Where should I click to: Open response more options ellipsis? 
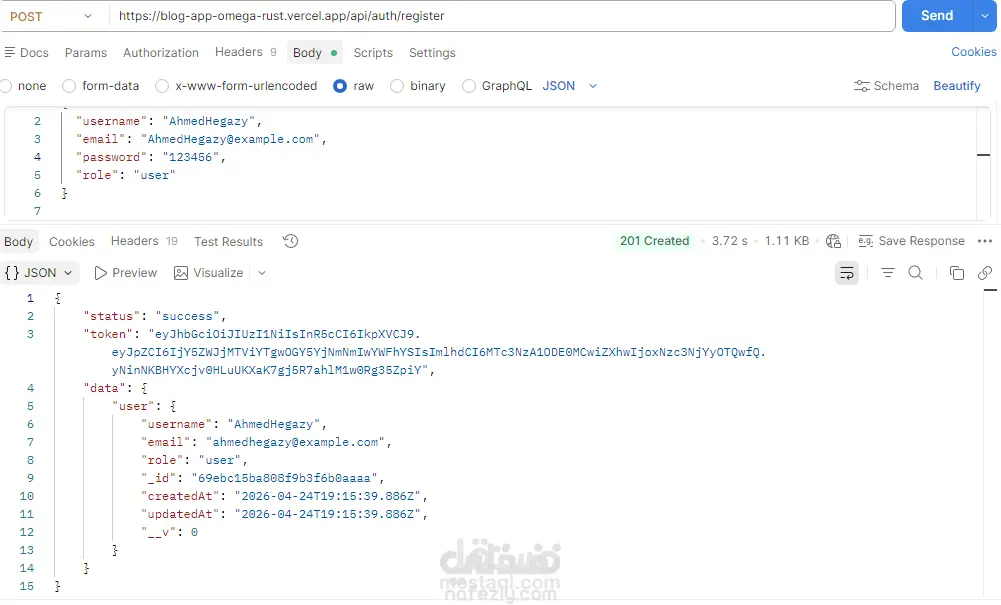[x=984, y=241]
